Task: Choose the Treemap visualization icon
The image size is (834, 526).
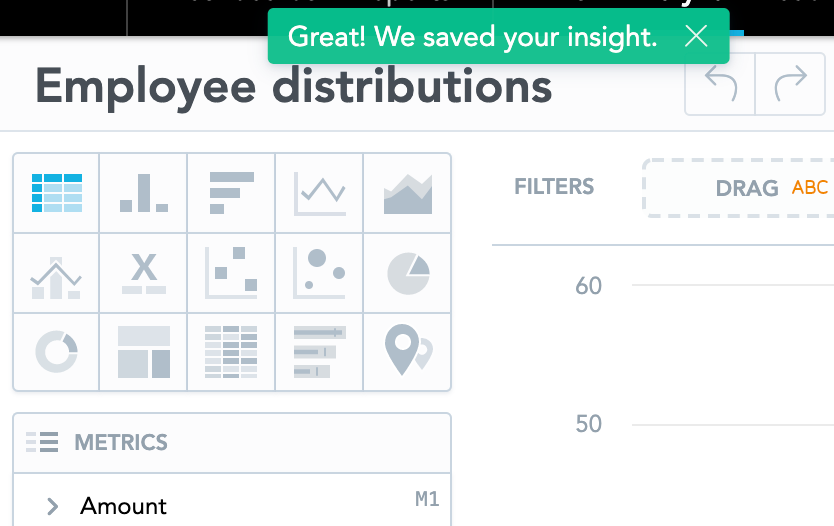Action: tap(144, 352)
